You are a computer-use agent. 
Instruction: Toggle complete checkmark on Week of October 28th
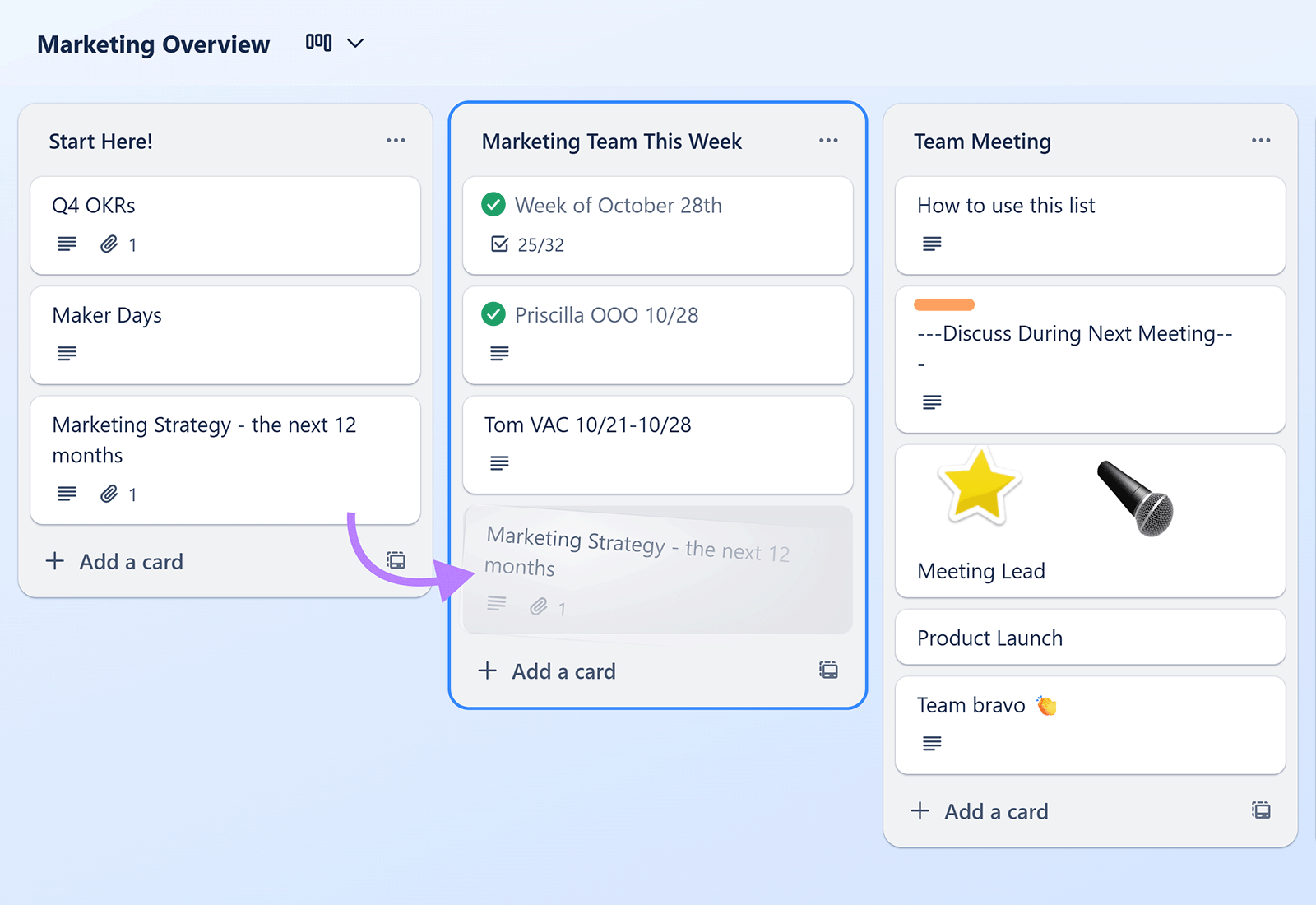[x=493, y=204]
